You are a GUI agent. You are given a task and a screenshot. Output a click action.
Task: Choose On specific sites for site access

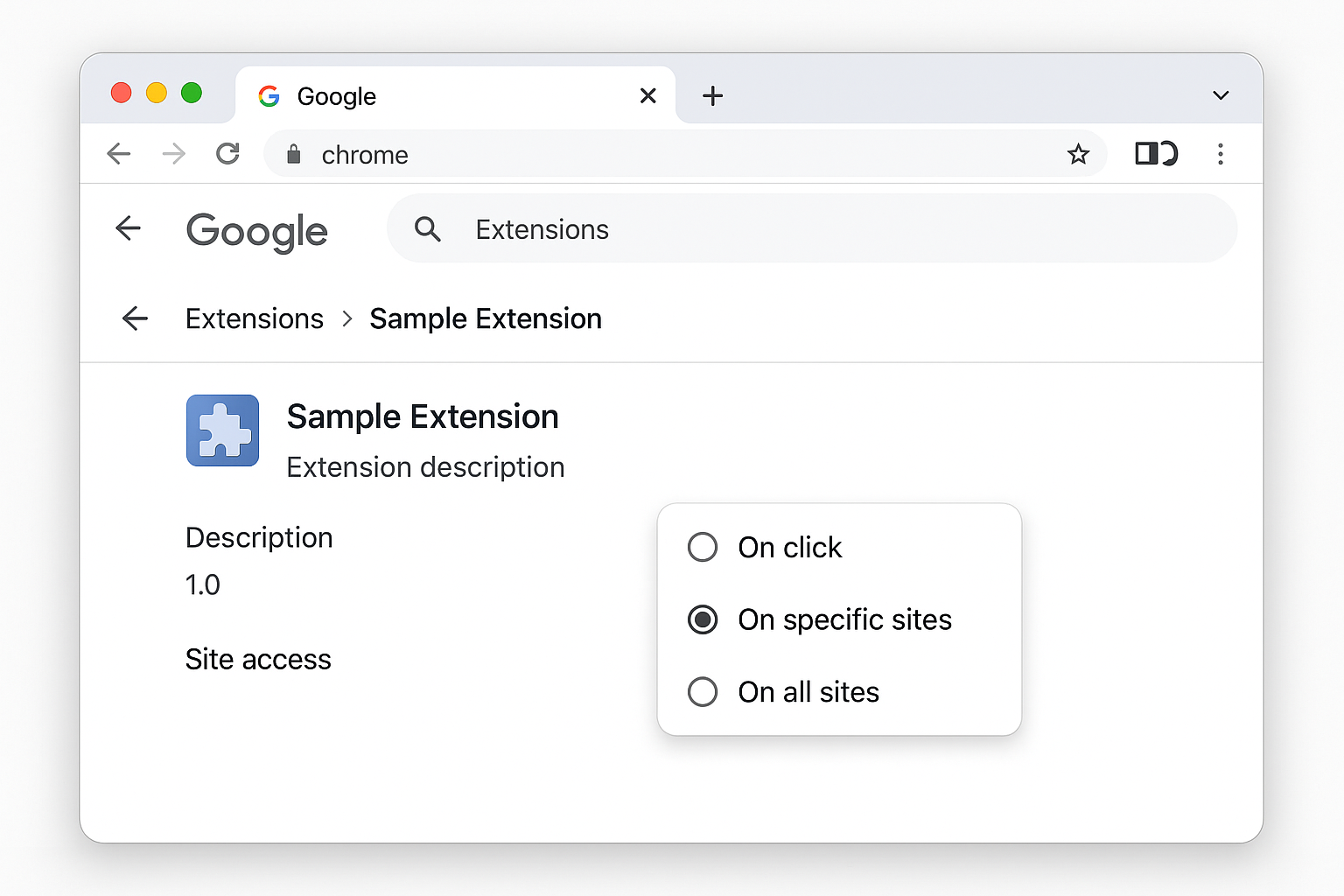[x=703, y=619]
